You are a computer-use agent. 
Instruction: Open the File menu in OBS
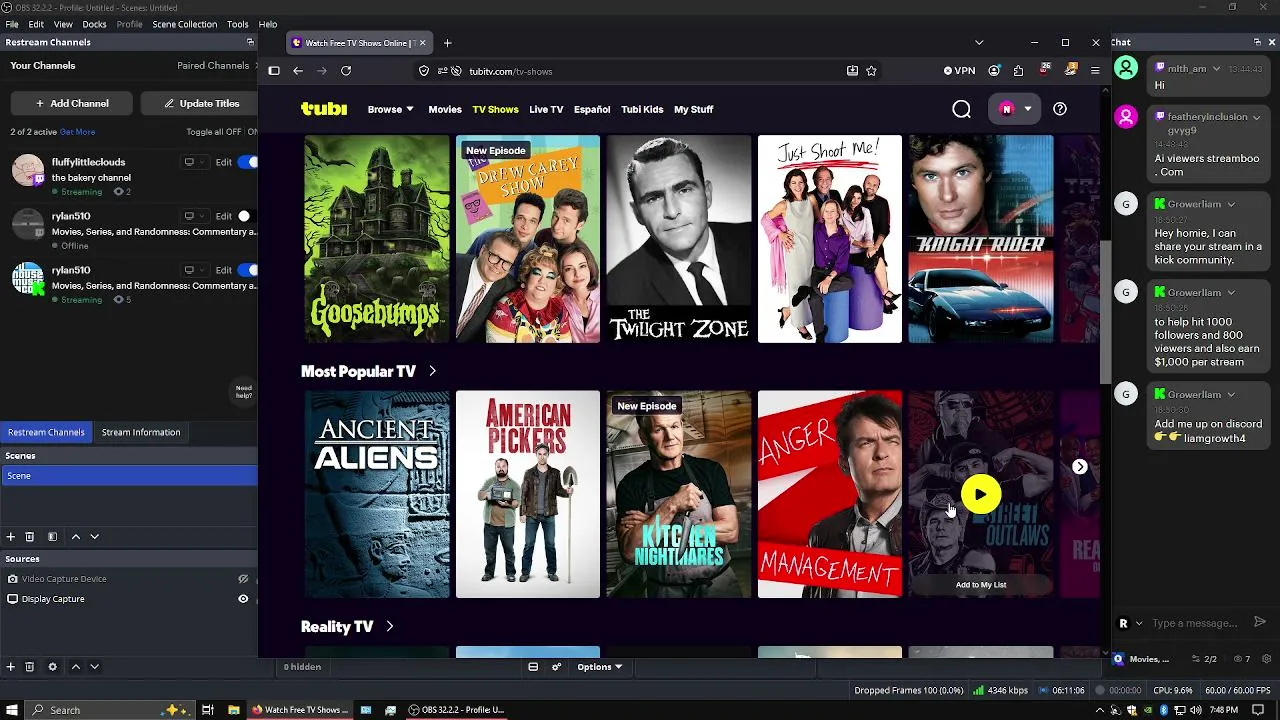[x=12, y=24]
